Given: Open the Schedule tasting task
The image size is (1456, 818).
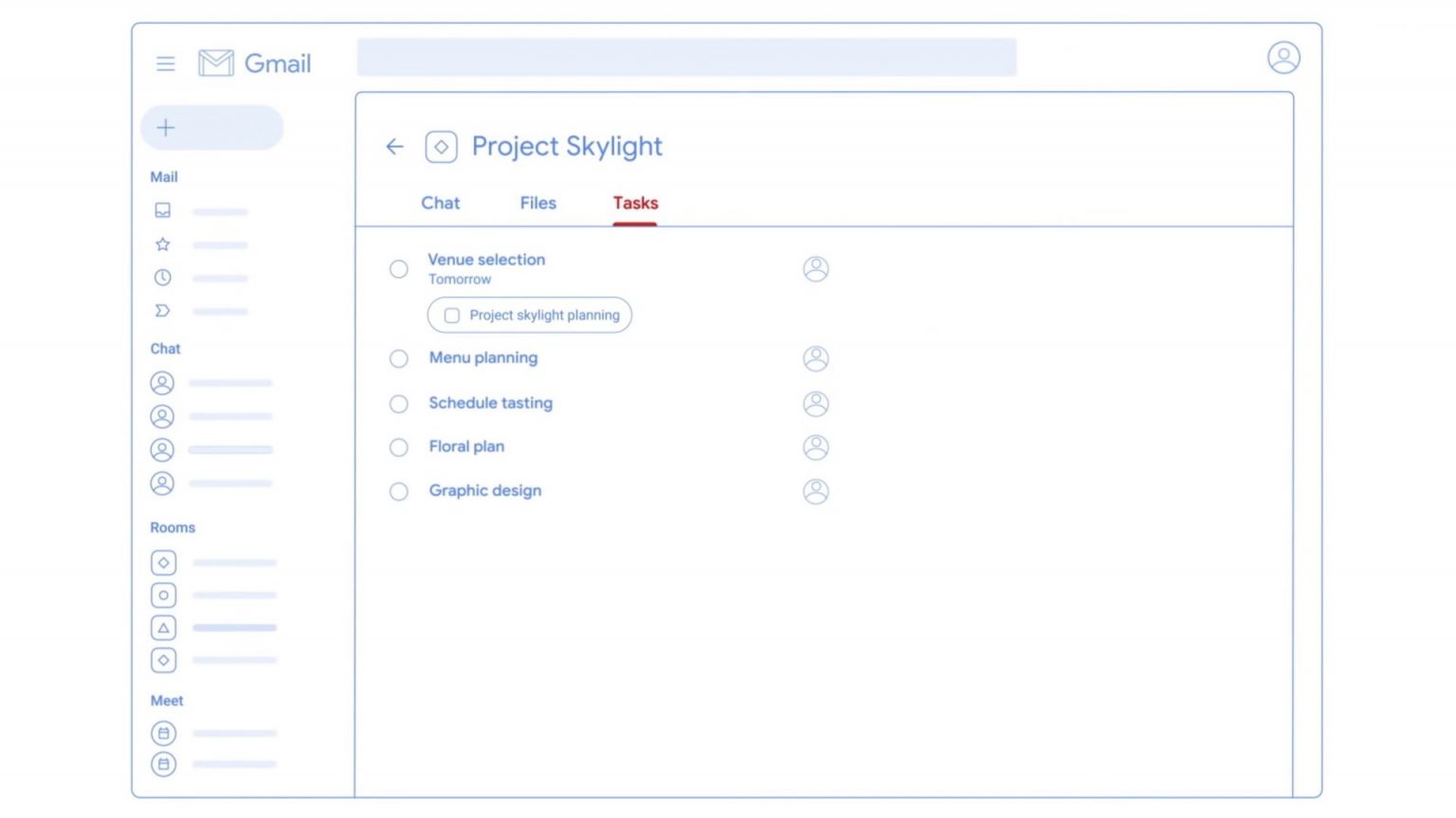Looking at the screenshot, I should 490,403.
